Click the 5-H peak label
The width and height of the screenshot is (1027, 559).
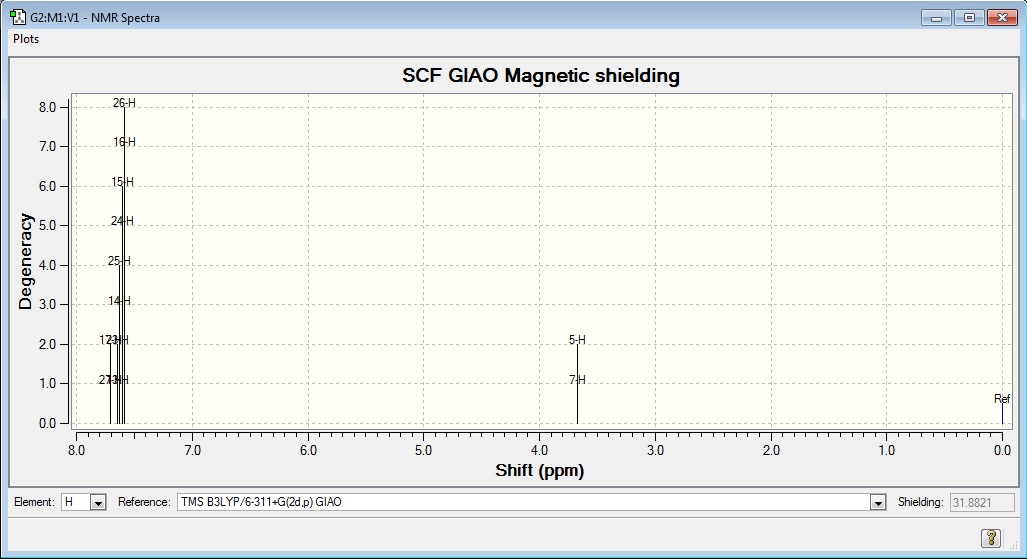pyautogui.click(x=578, y=340)
